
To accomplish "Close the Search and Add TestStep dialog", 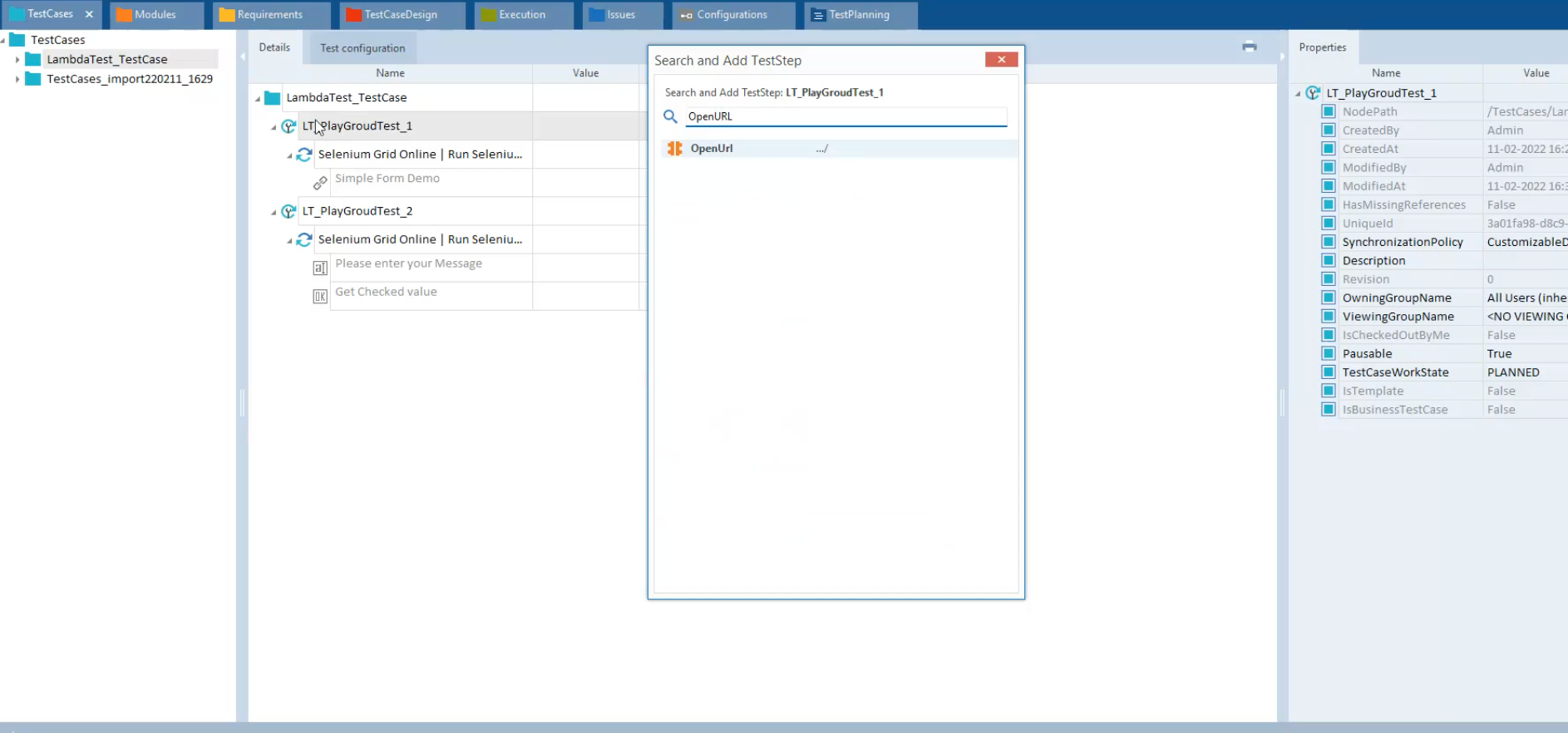I will tap(1001, 60).
